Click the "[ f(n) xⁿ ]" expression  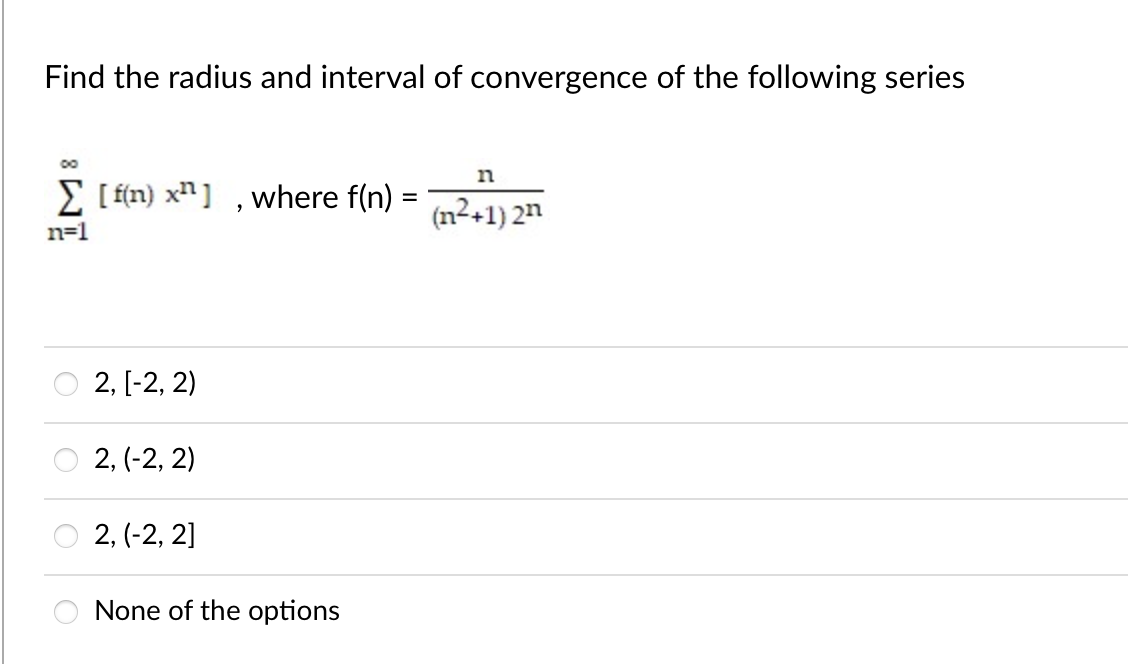[x=152, y=197]
